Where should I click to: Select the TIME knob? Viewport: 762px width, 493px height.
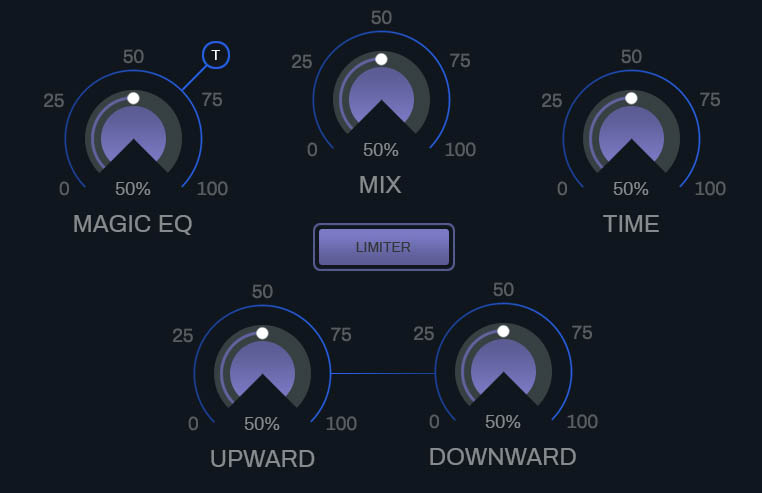[631, 137]
